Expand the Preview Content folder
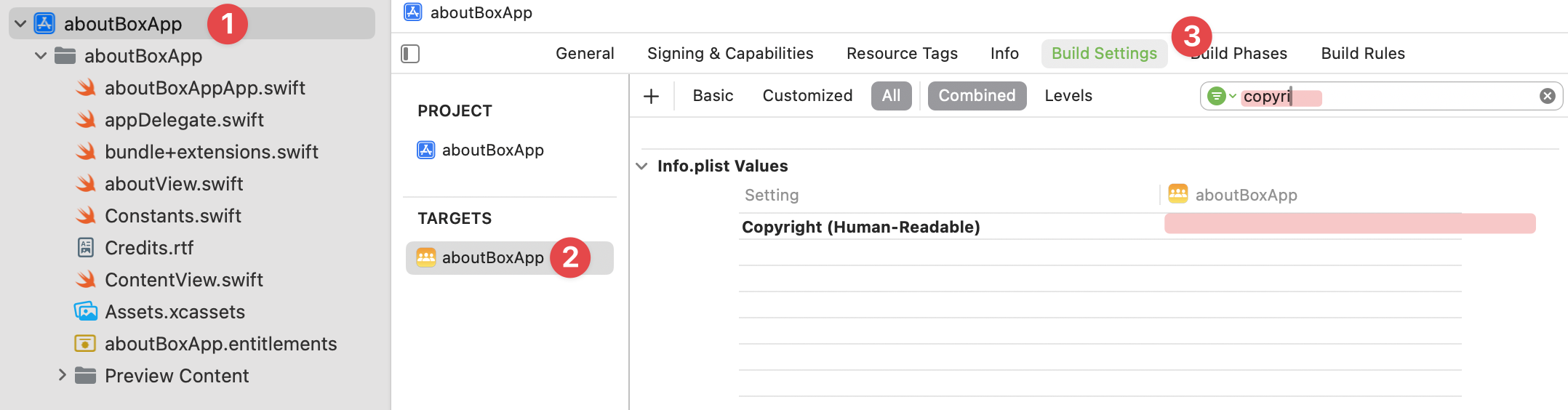Image resolution: width=1568 pixels, height=410 pixels. 63,375
